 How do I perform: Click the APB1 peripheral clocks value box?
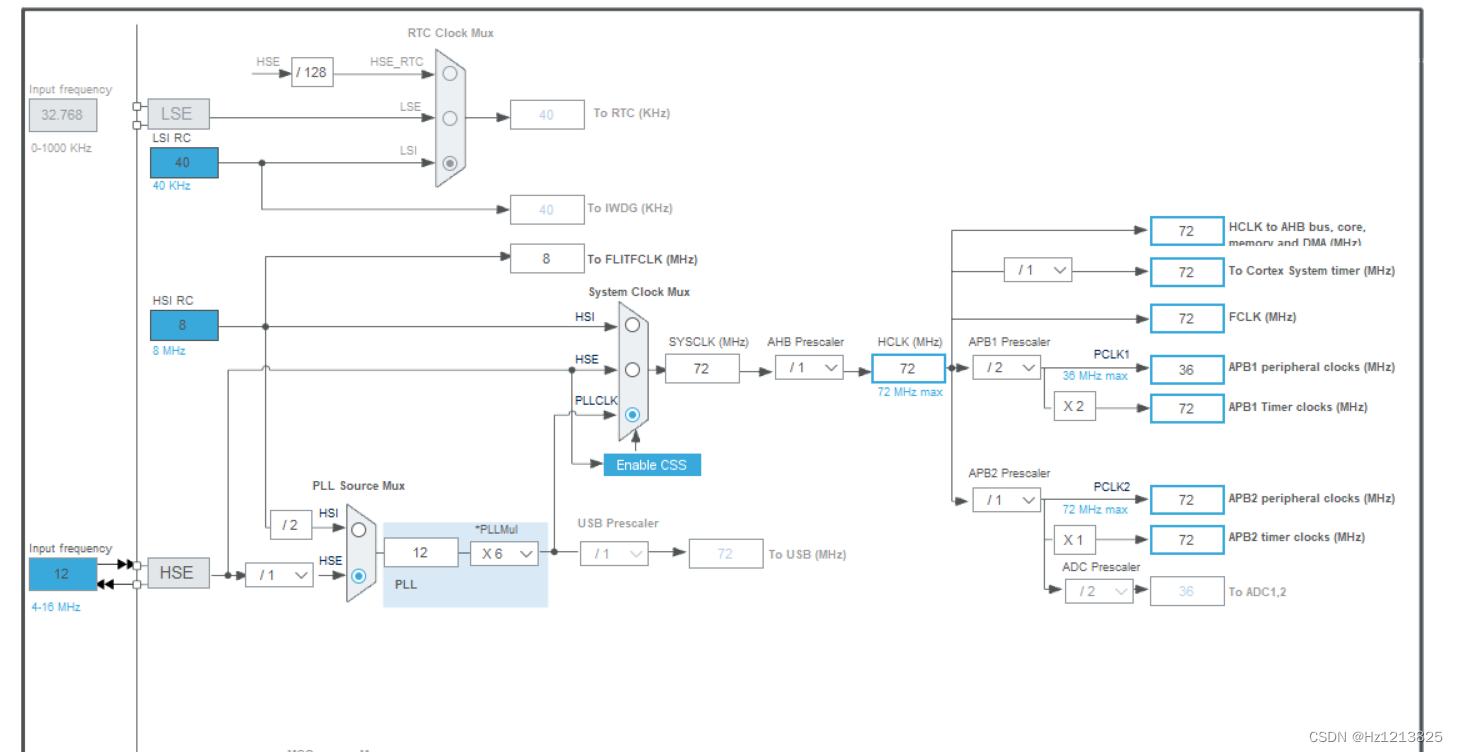pos(1187,369)
